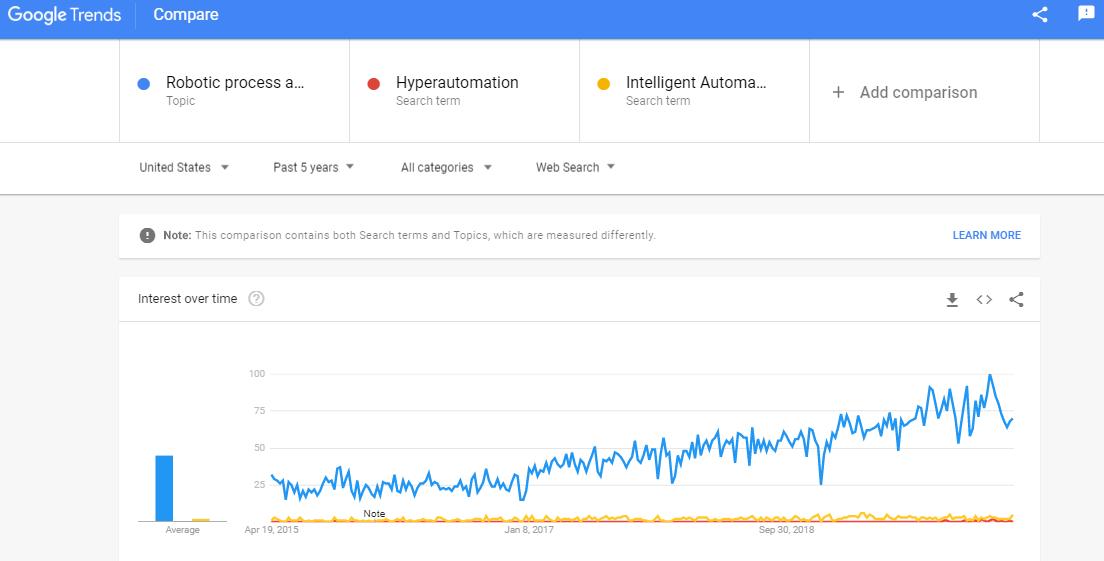The height and width of the screenshot is (561, 1104).
Task: Click the share icon in the header
Action: tap(1040, 15)
